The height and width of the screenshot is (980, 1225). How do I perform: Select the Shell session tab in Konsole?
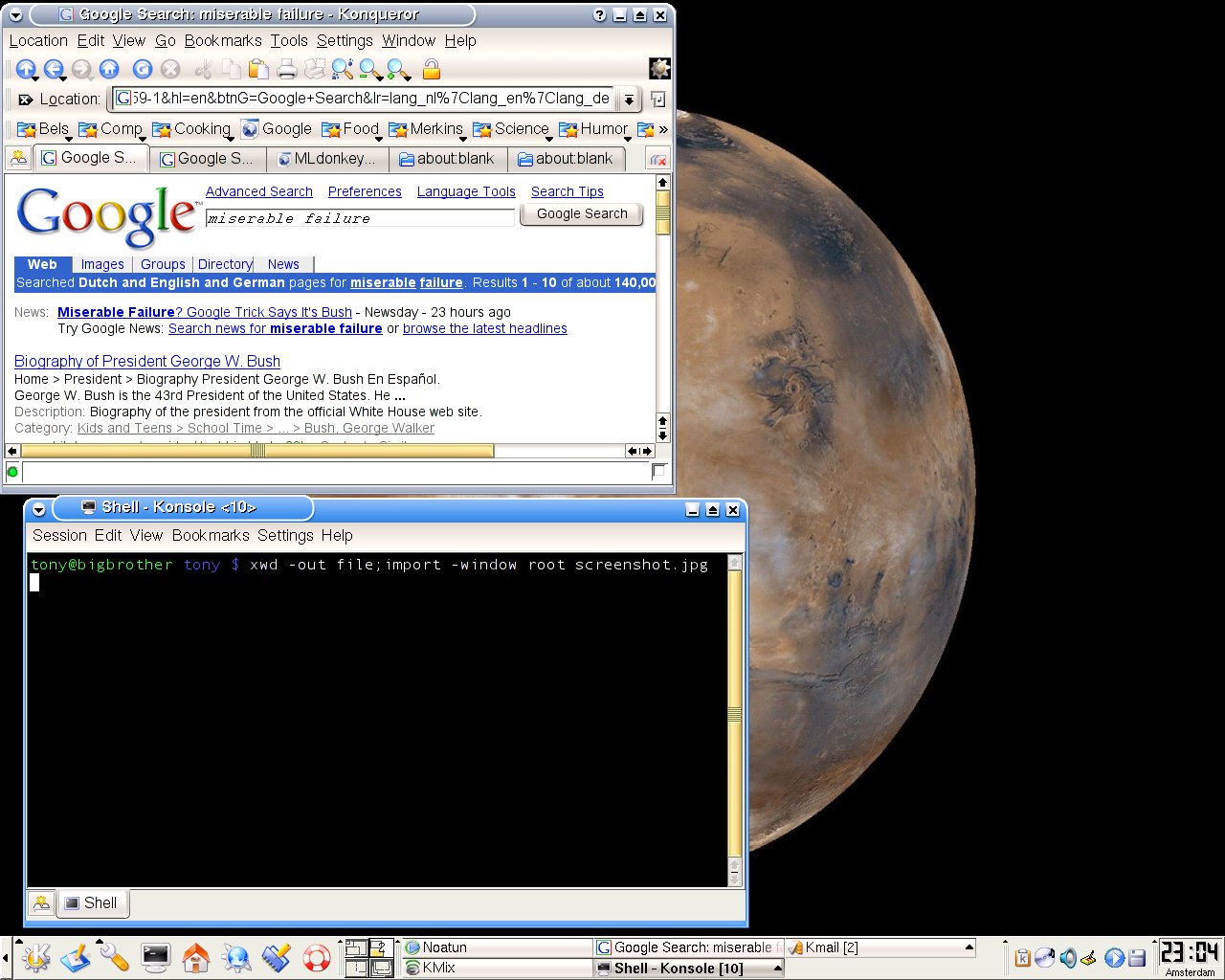coord(93,902)
